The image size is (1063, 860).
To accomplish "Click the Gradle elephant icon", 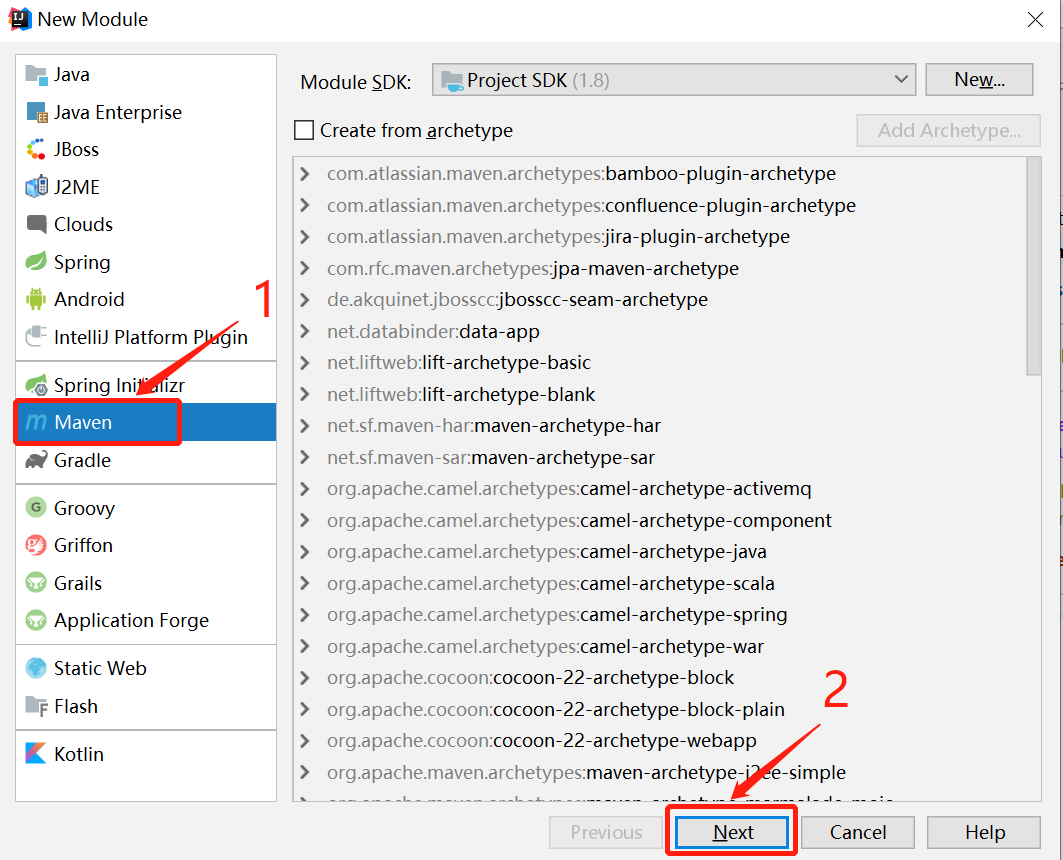I will [x=36, y=460].
